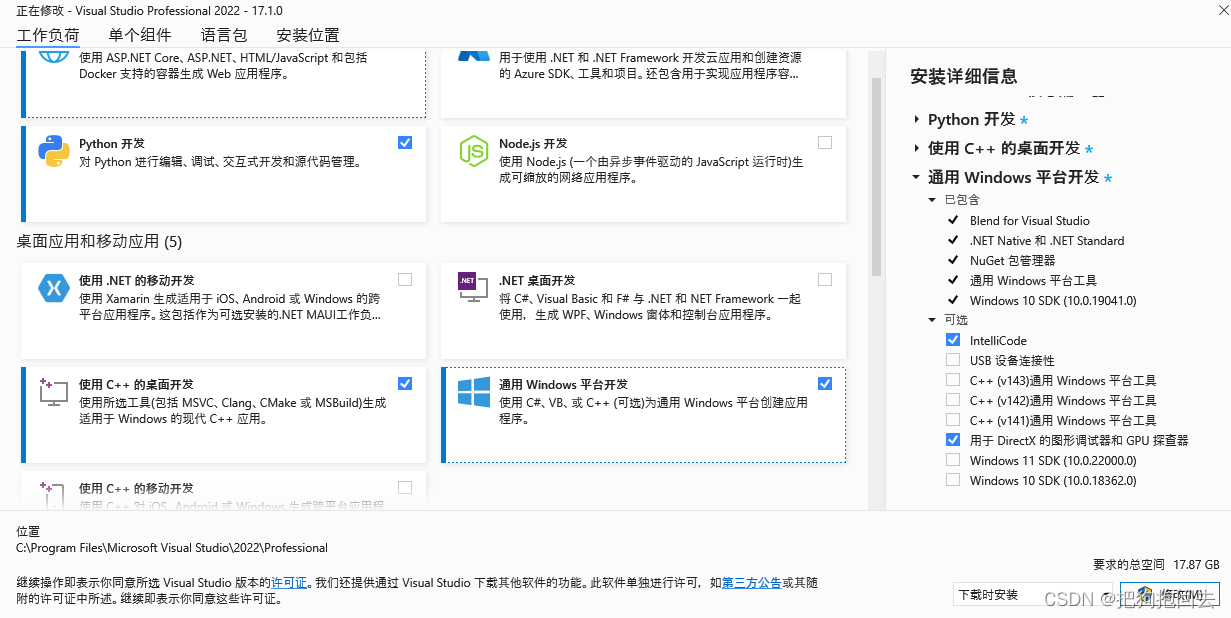Screen dimensions: 1231x618
Task: Open the 许可证 license link
Action: [289, 582]
